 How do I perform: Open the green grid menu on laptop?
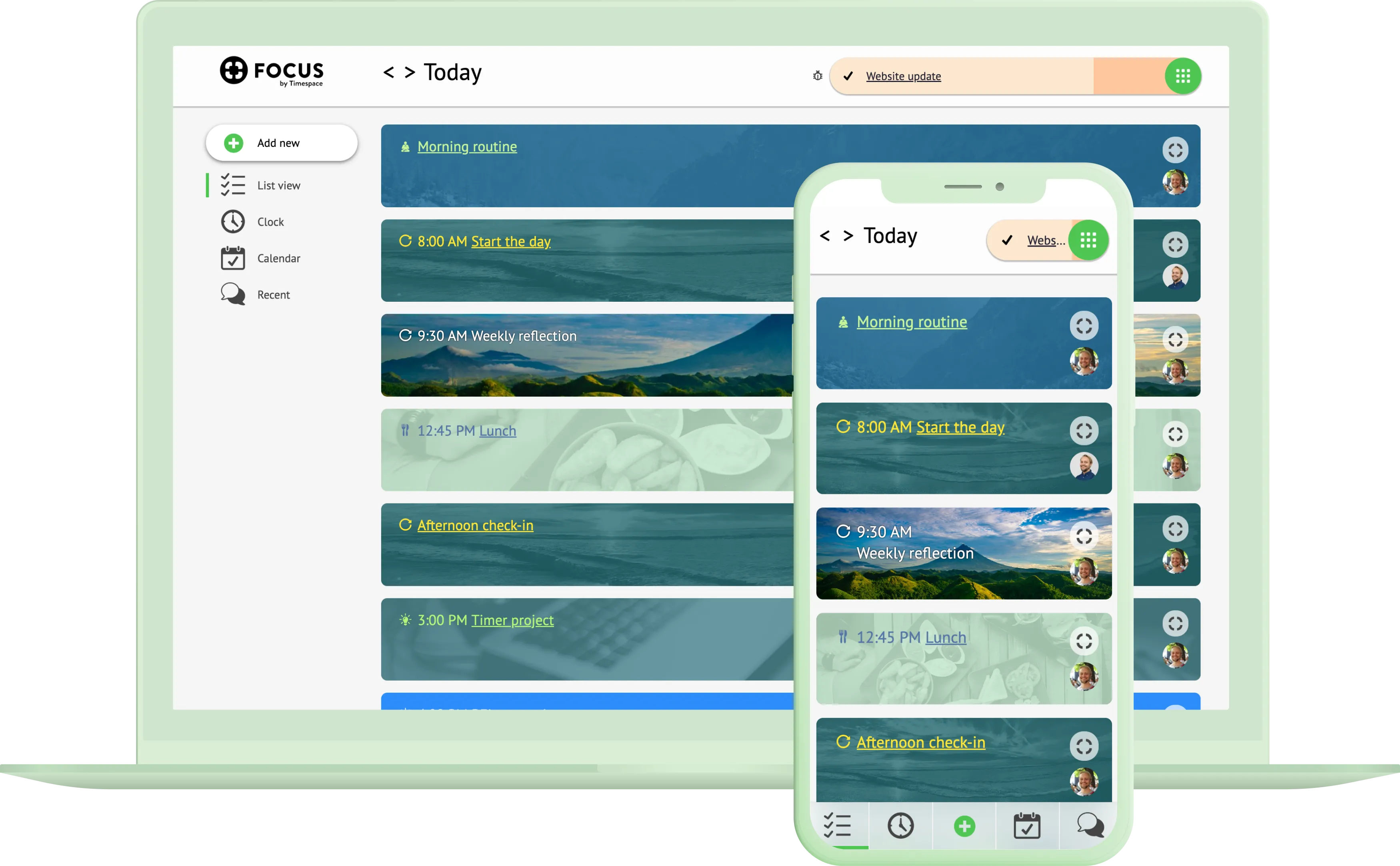1182,76
